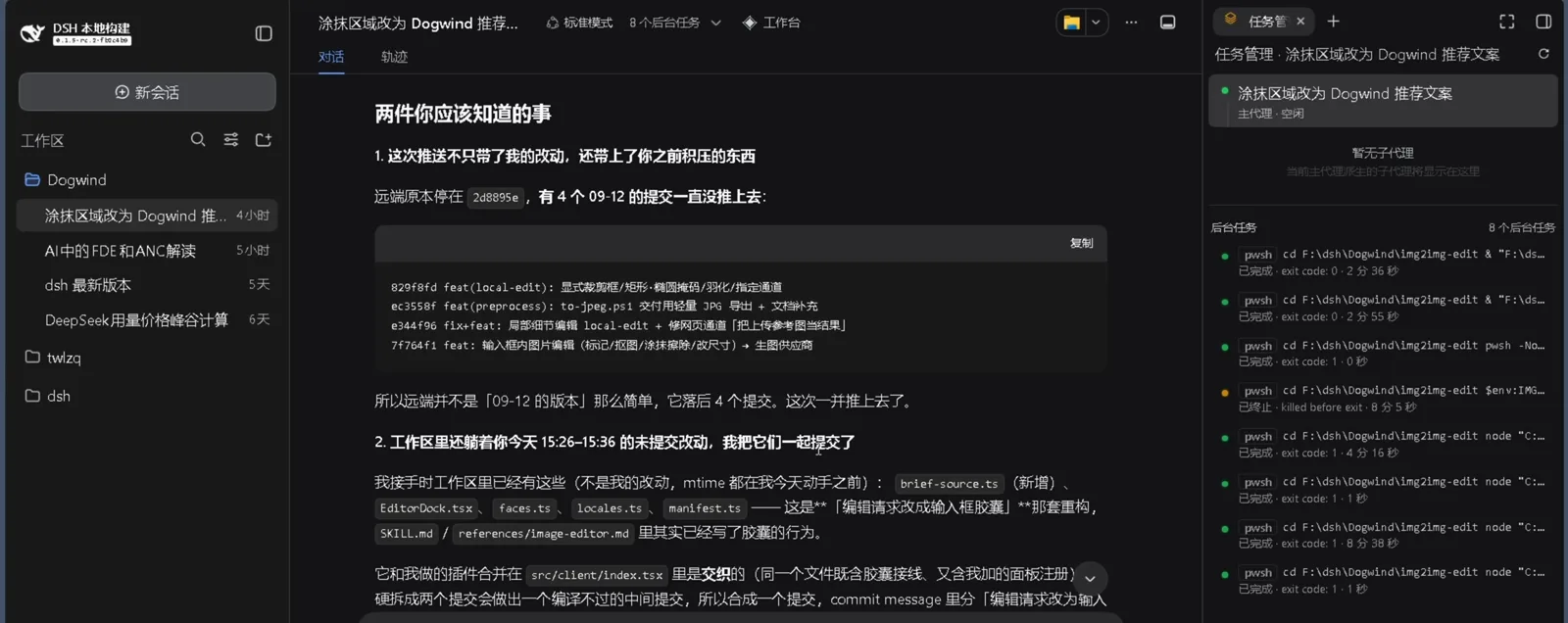Expand the 8个后台任务 dropdown

(675, 23)
